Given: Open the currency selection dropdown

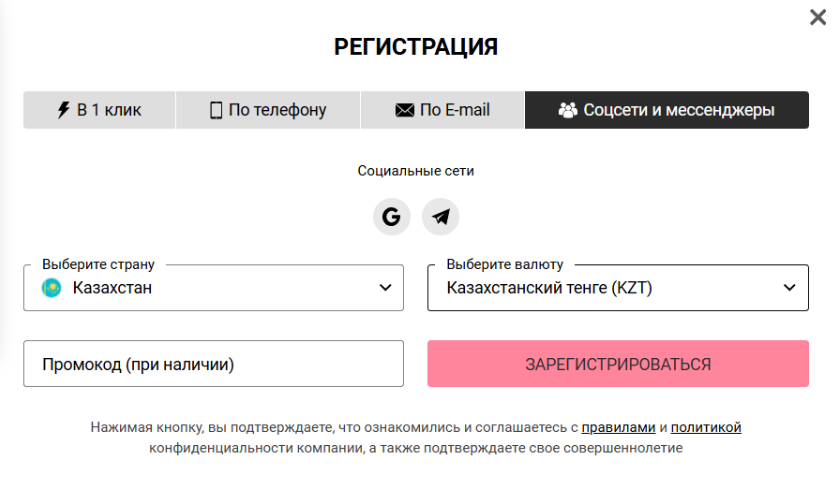Looking at the screenshot, I should [618, 287].
